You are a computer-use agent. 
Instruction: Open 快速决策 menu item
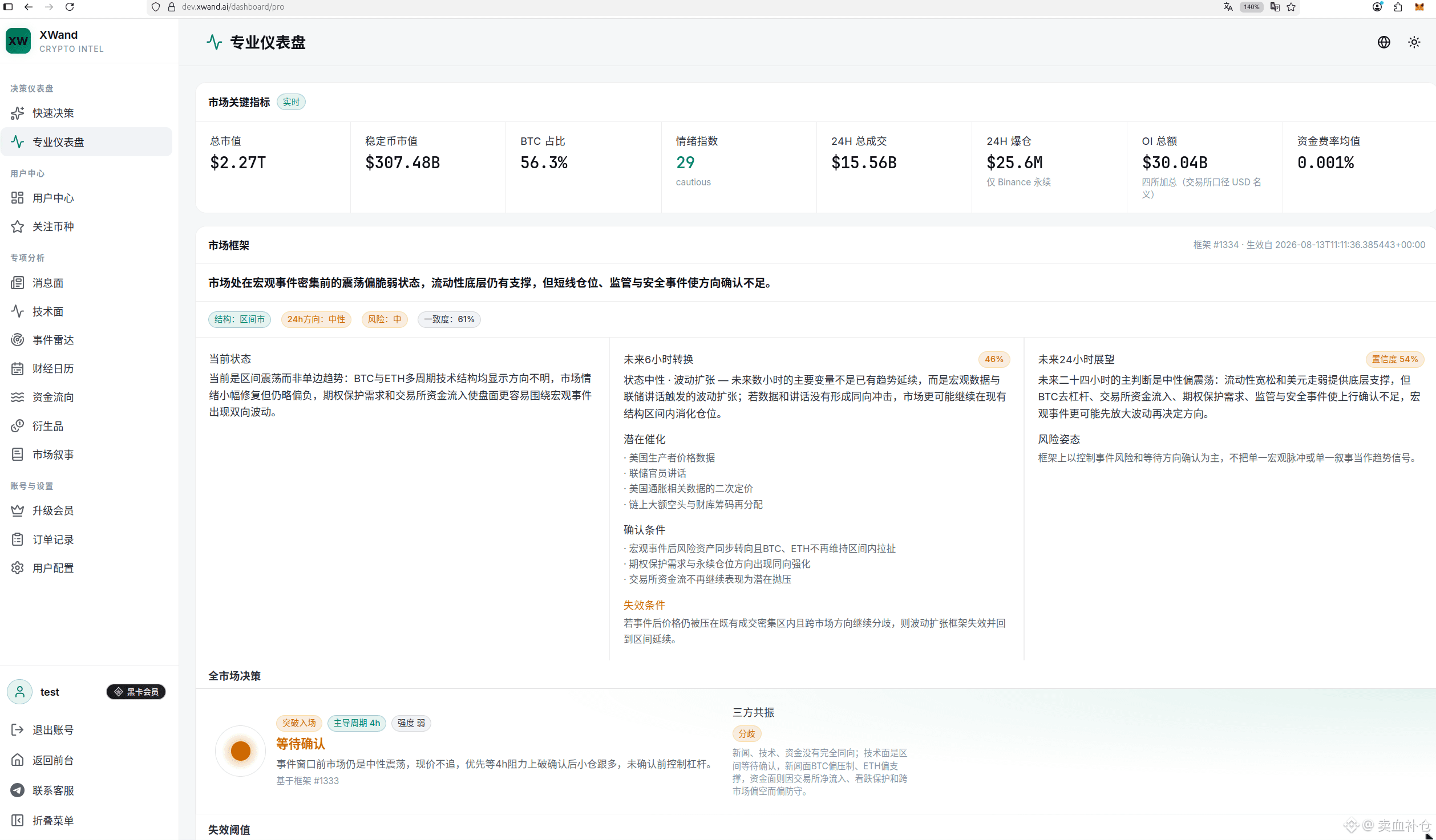87,113
